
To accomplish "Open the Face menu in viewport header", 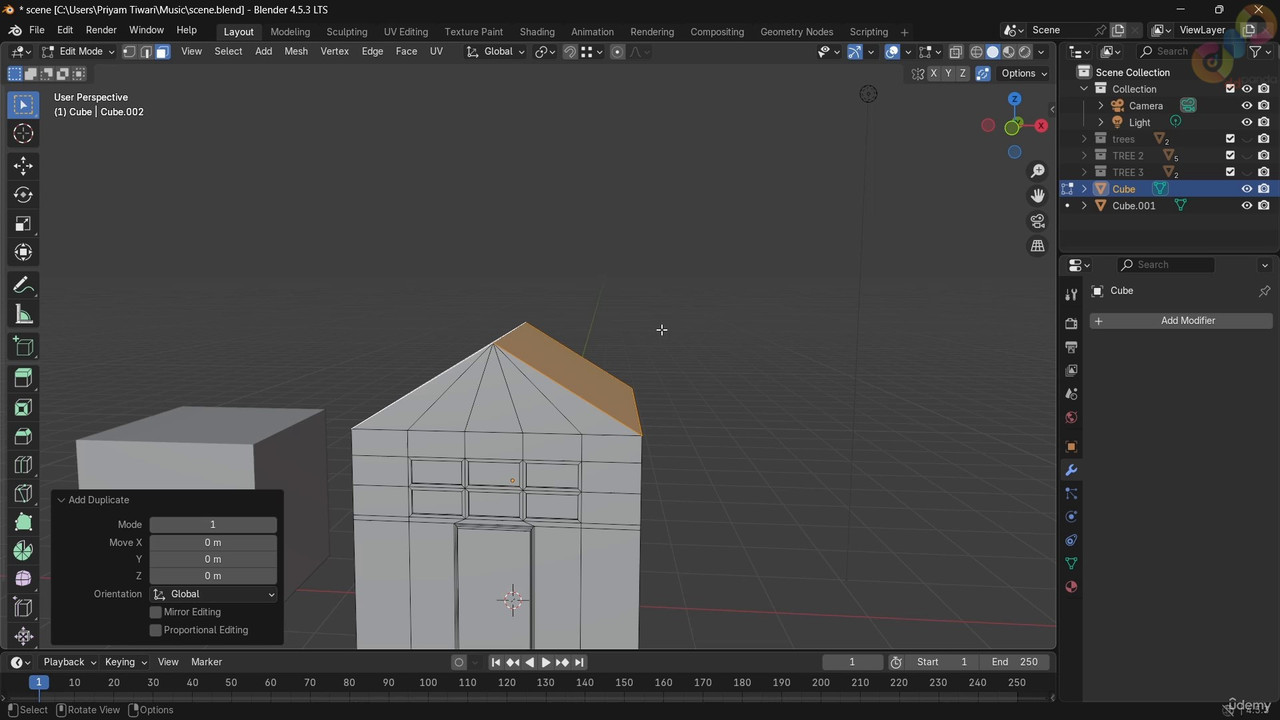I will [x=406, y=52].
